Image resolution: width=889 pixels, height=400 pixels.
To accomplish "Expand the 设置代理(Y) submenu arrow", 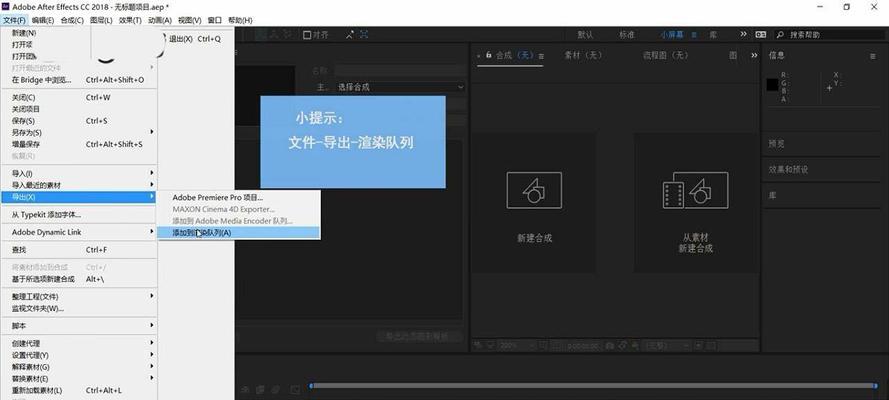I will (152, 355).
